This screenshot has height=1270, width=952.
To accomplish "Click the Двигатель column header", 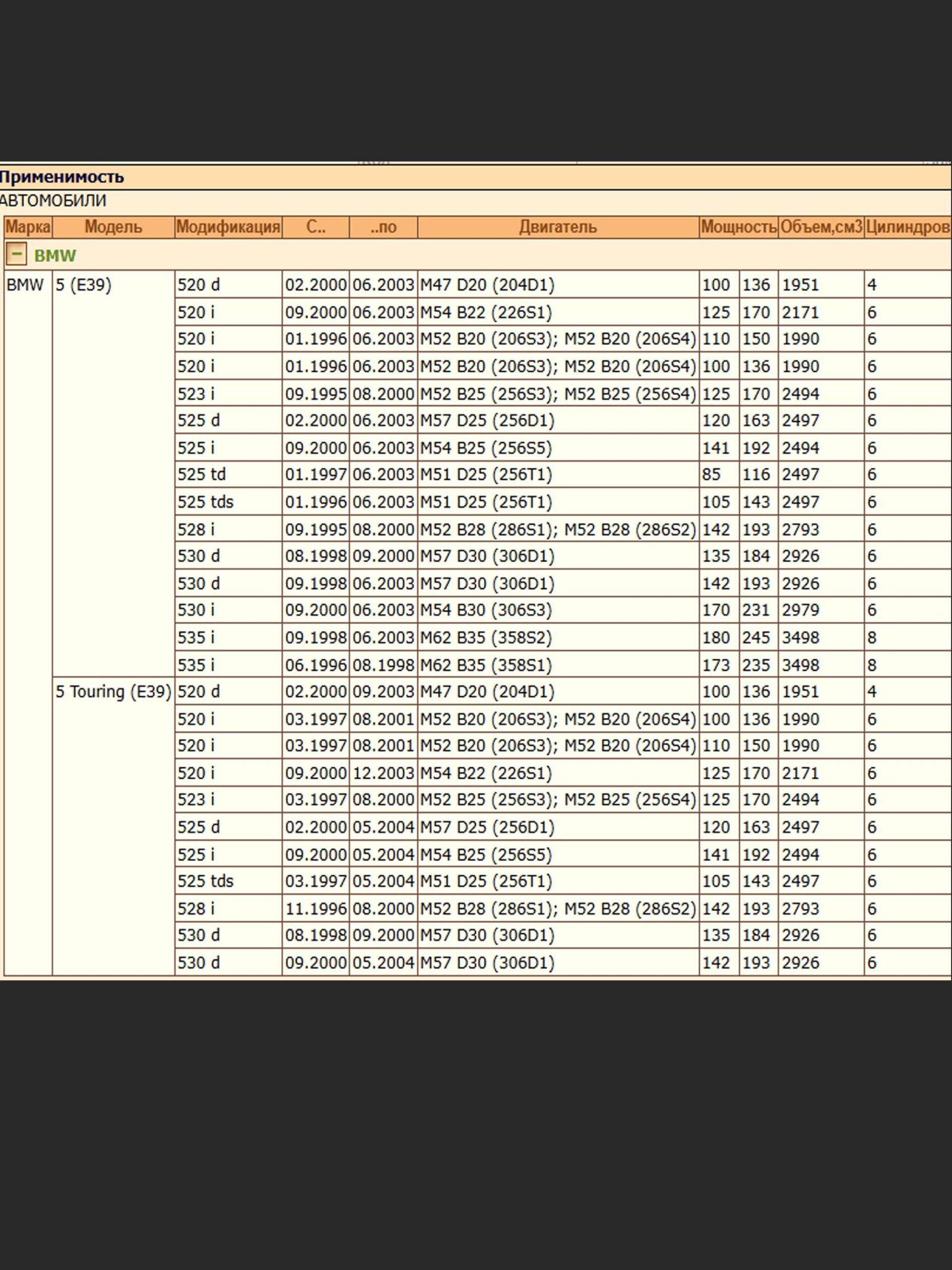I will 558,227.
